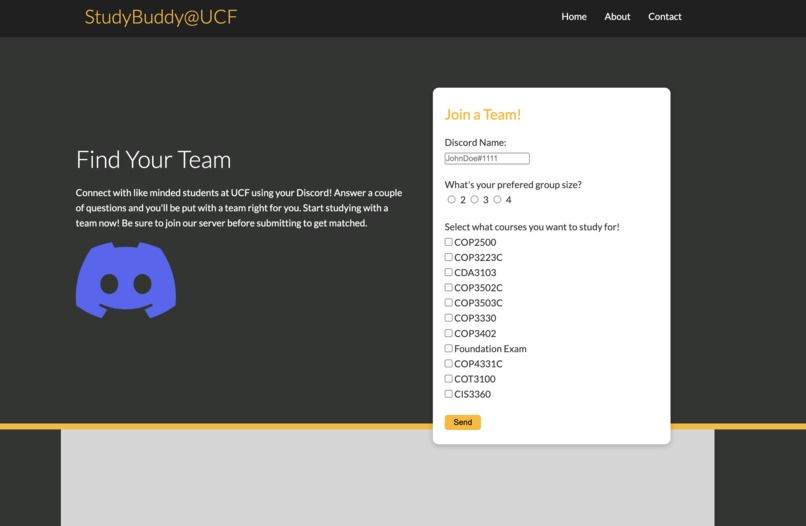Tick the COP3330 course checkbox
Viewport: 806px width, 526px height.
tap(448, 318)
